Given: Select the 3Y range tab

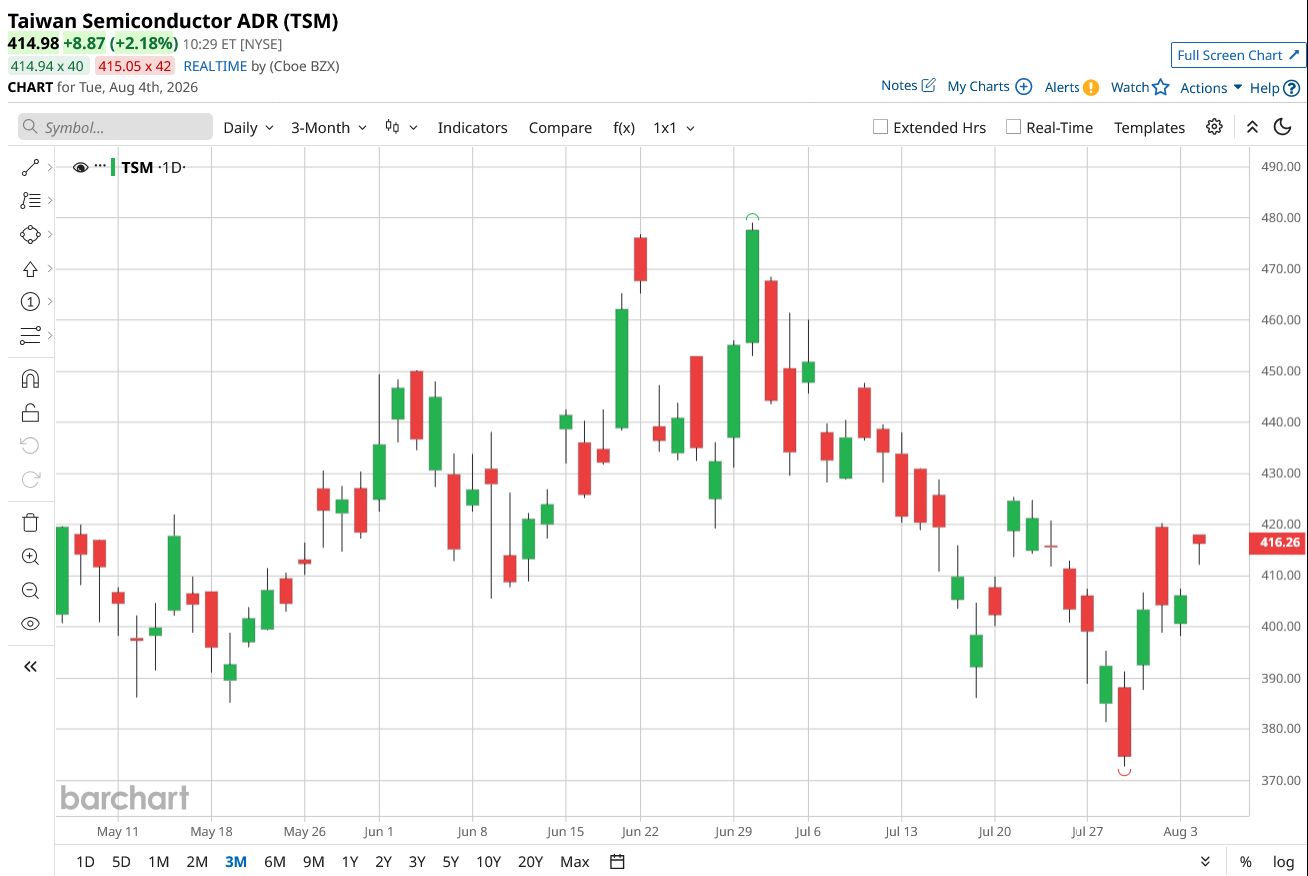Looking at the screenshot, I should coord(417,862).
